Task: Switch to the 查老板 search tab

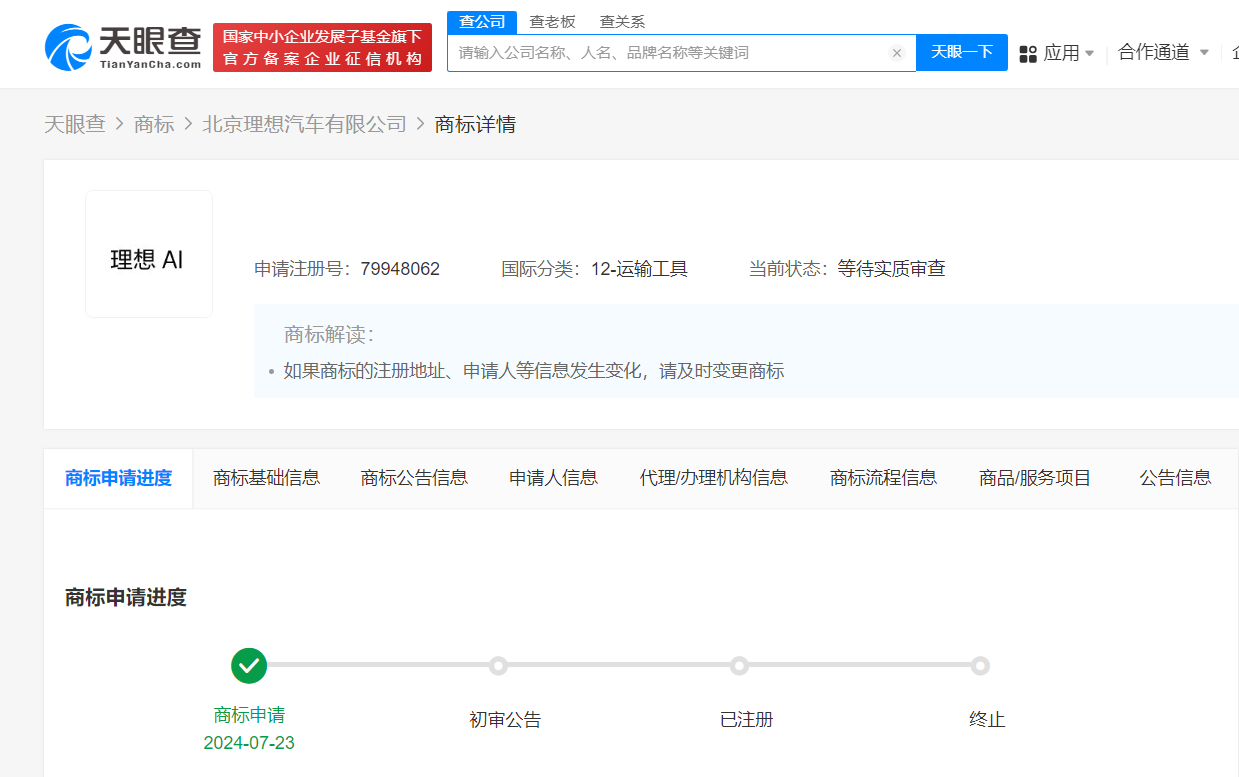Action: pos(553,20)
